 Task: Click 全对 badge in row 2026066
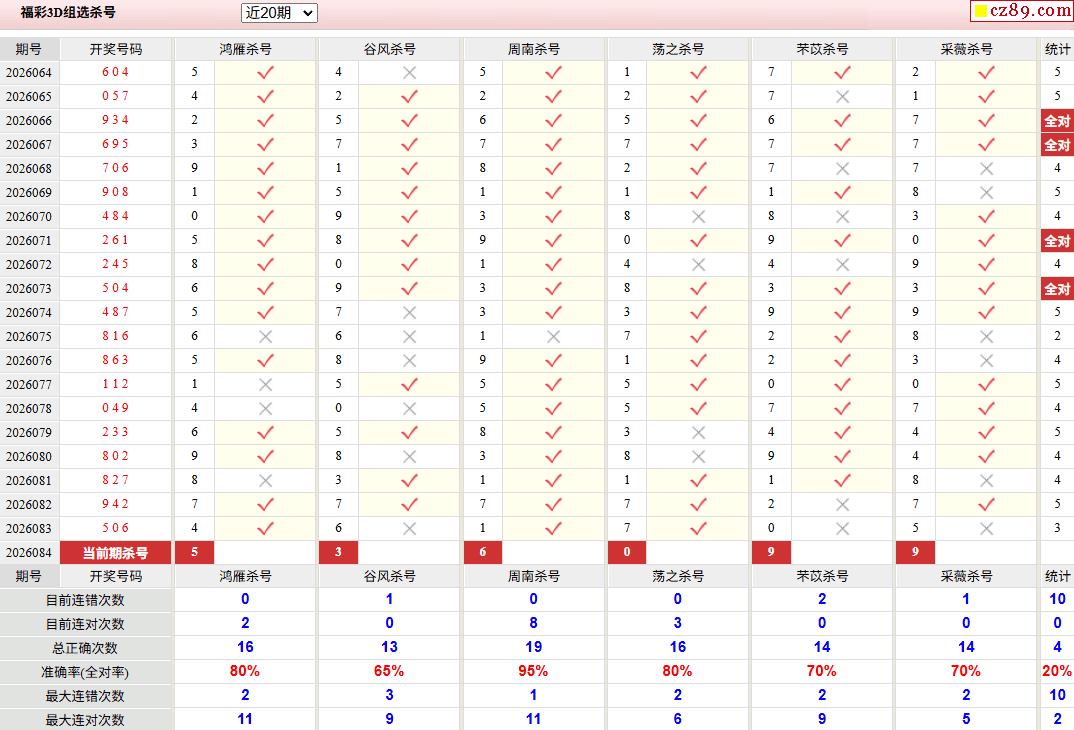[1057, 121]
